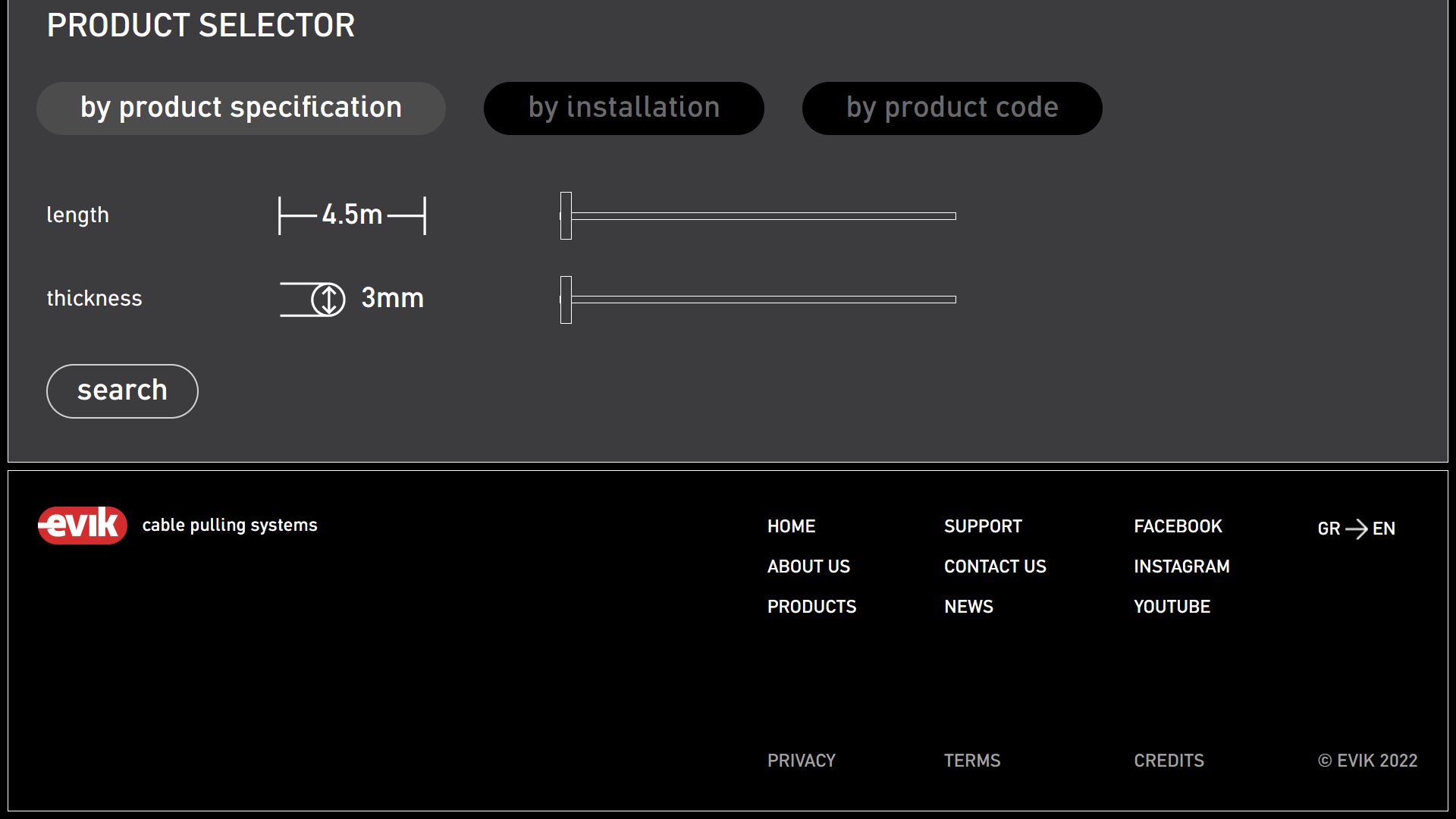Click the thickness slider track
1456x819 pixels.
758,300
